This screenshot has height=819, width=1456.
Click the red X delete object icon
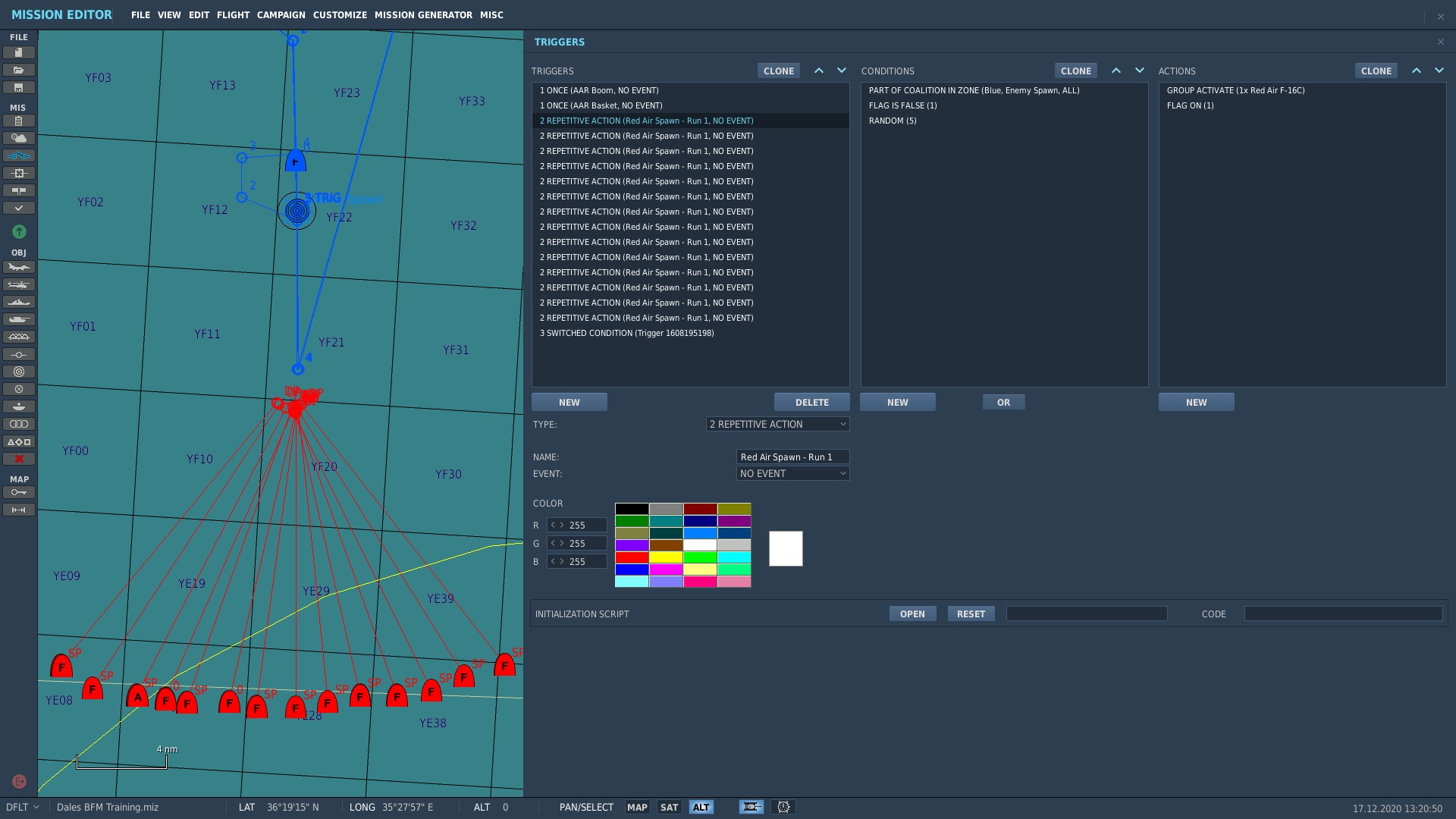tap(19, 459)
